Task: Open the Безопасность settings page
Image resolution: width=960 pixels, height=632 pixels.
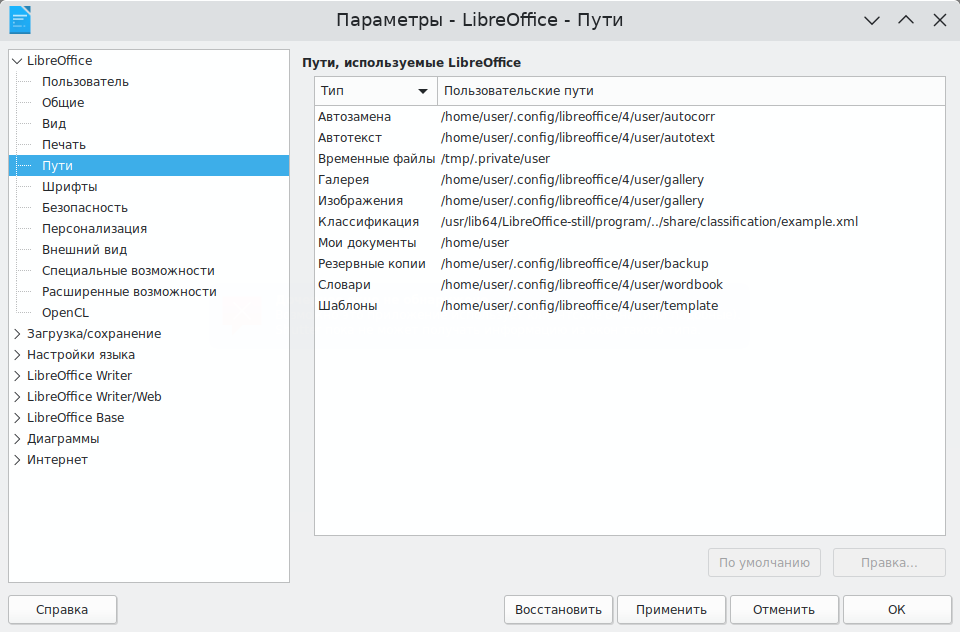Action: (84, 208)
